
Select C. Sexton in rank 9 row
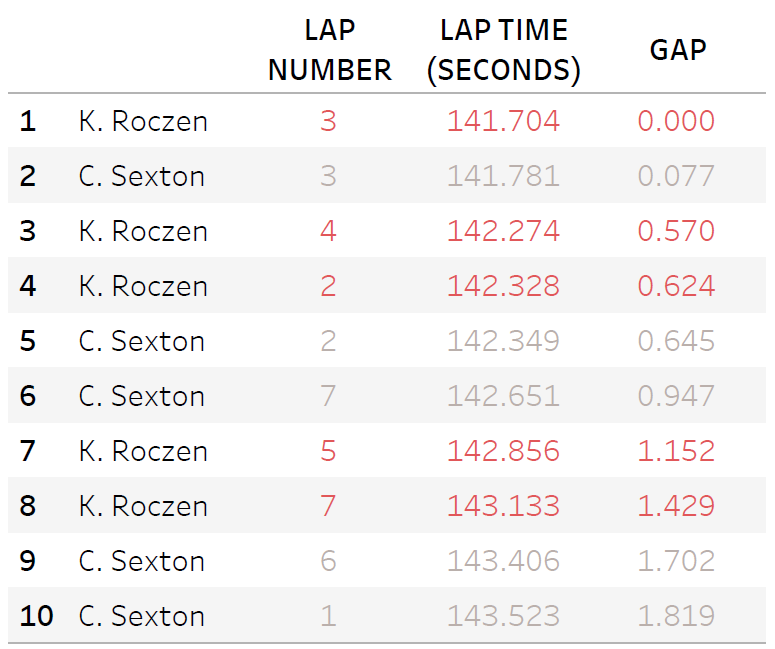pyautogui.click(x=142, y=562)
